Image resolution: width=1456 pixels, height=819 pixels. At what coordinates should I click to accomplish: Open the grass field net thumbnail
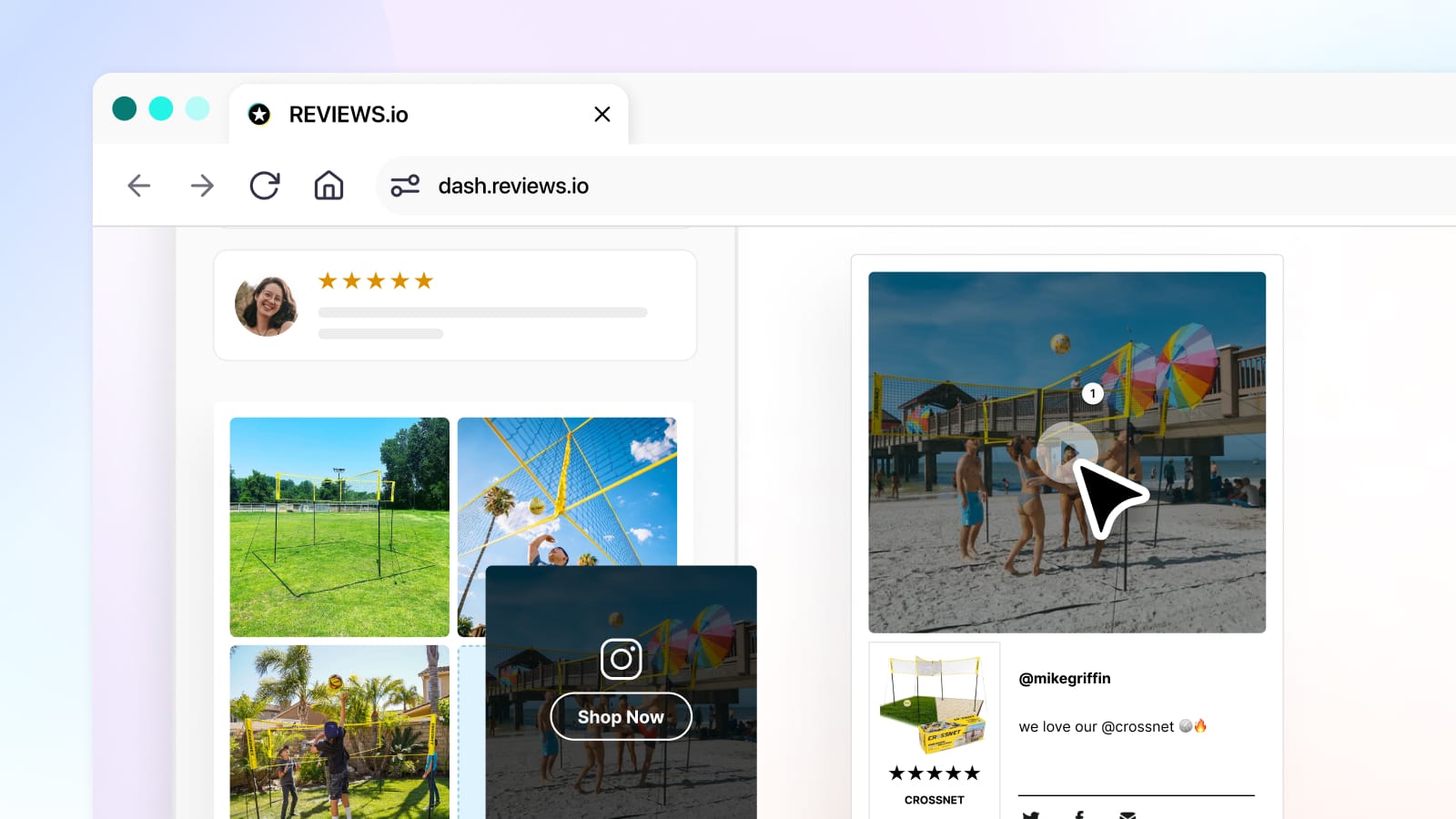tap(339, 527)
